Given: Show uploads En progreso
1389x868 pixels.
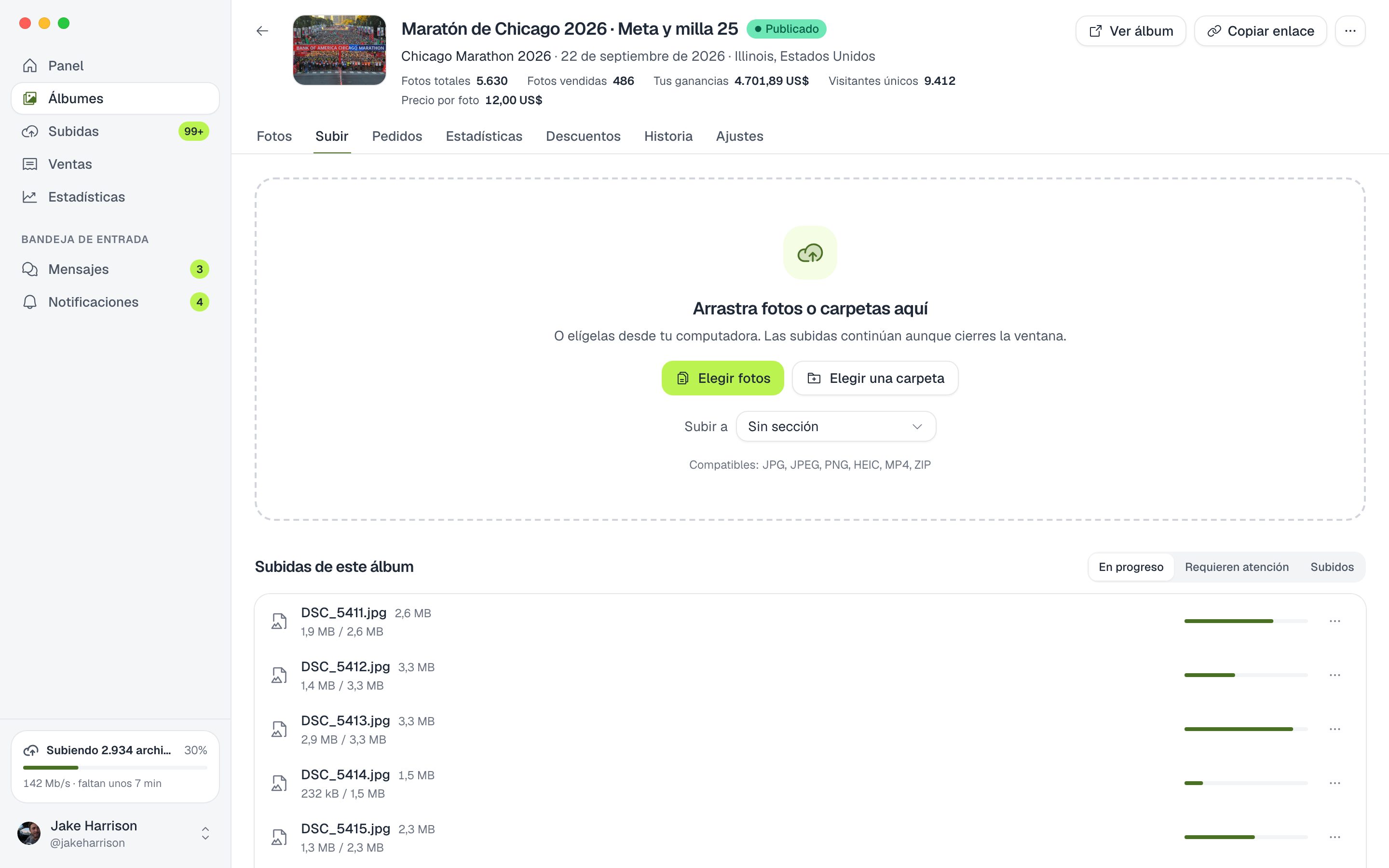Looking at the screenshot, I should tap(1130, 567).
